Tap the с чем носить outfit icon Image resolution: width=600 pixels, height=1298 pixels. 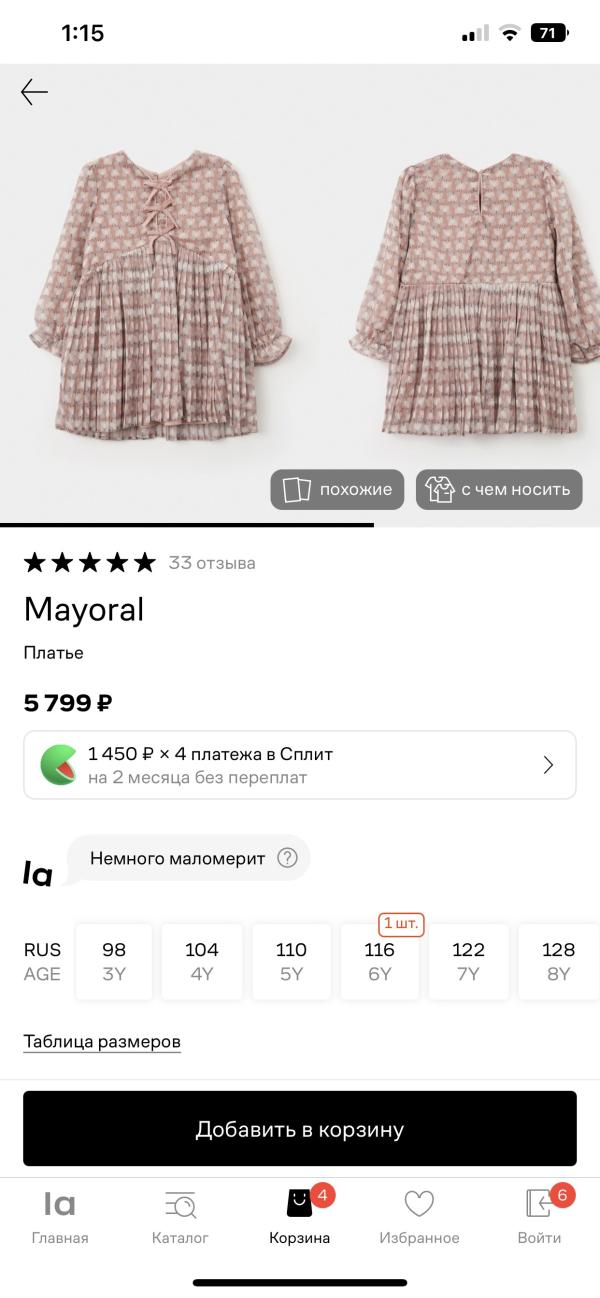[x=440, y=490]
